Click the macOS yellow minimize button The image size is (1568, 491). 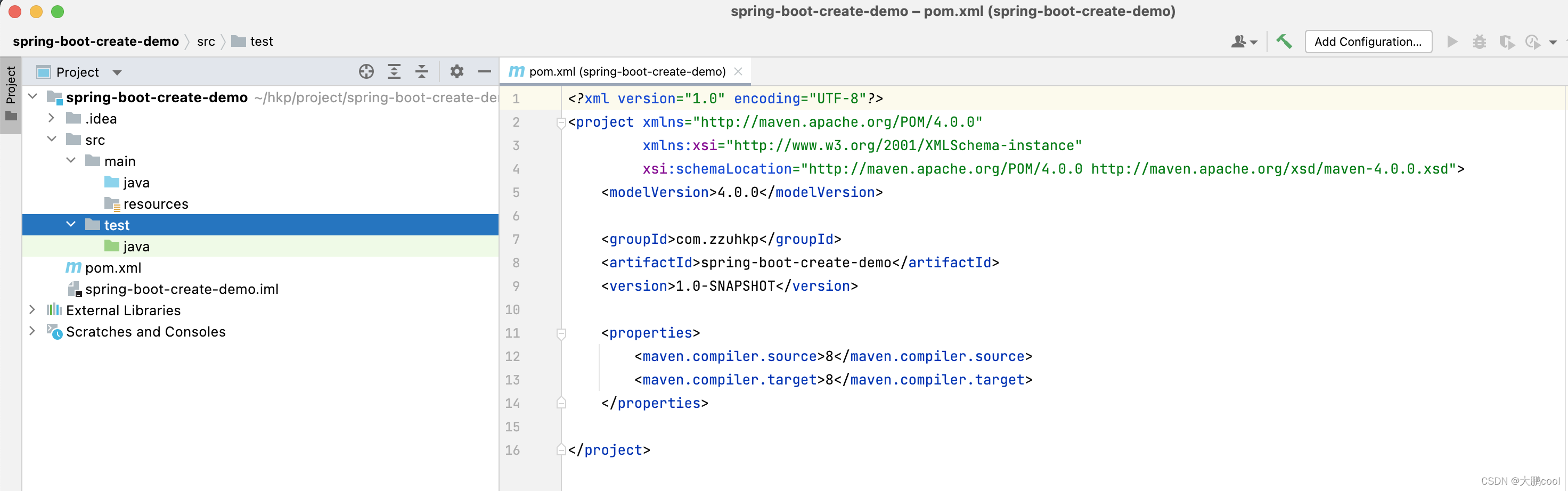pyautogui.click(x=36, y=12)
